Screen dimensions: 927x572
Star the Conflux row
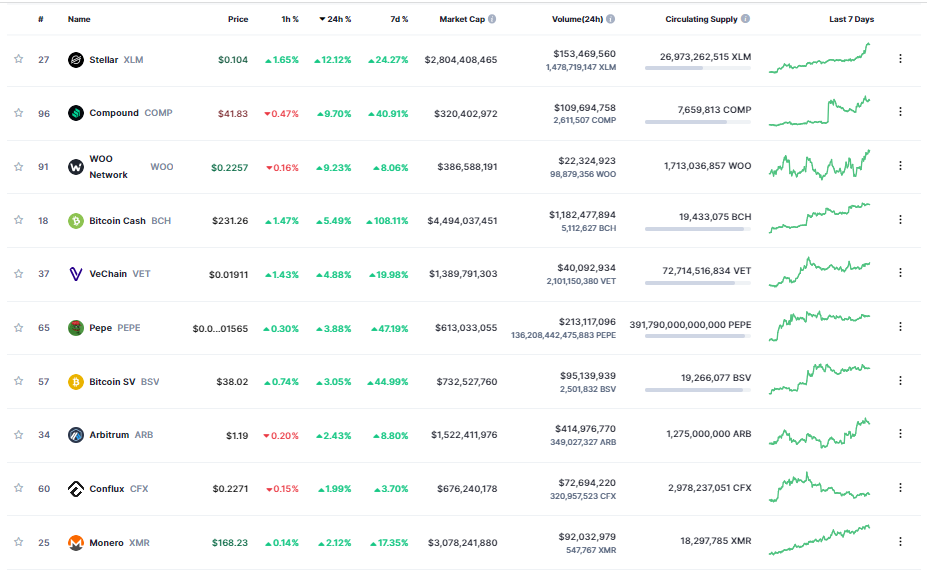[x=19, y=488]
